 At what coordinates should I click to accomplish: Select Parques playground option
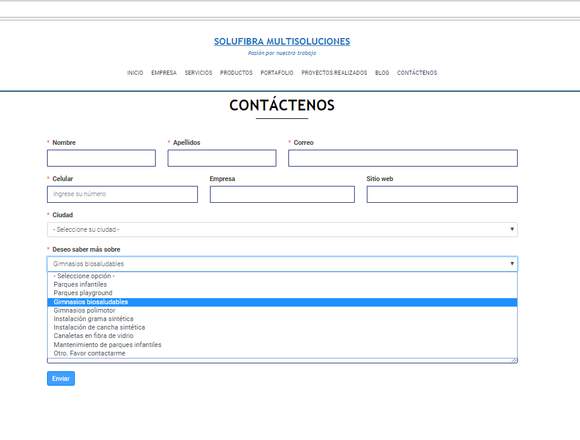(282, 293)
